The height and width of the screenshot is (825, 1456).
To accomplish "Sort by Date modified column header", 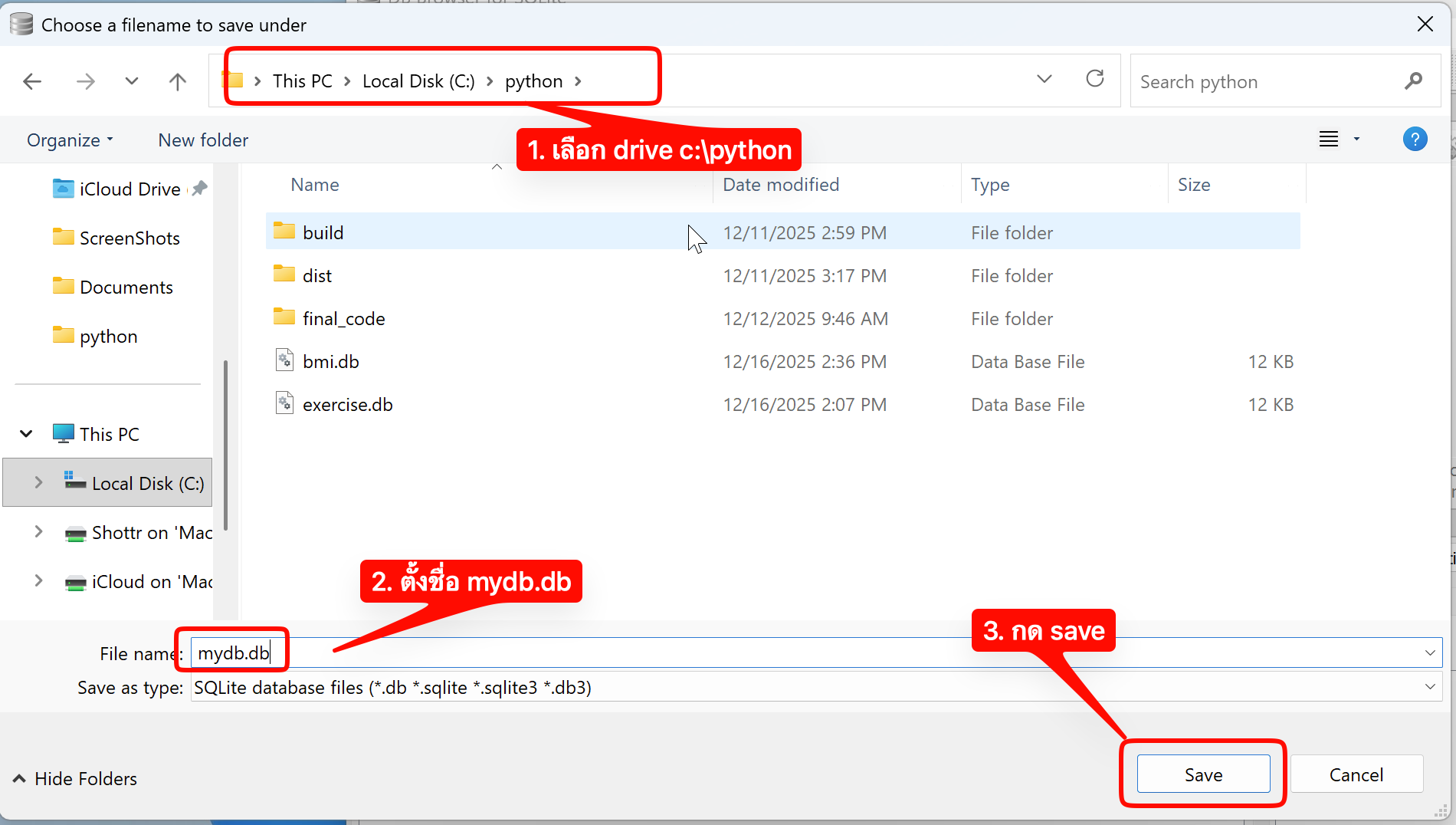I will (x=780, y=185).
